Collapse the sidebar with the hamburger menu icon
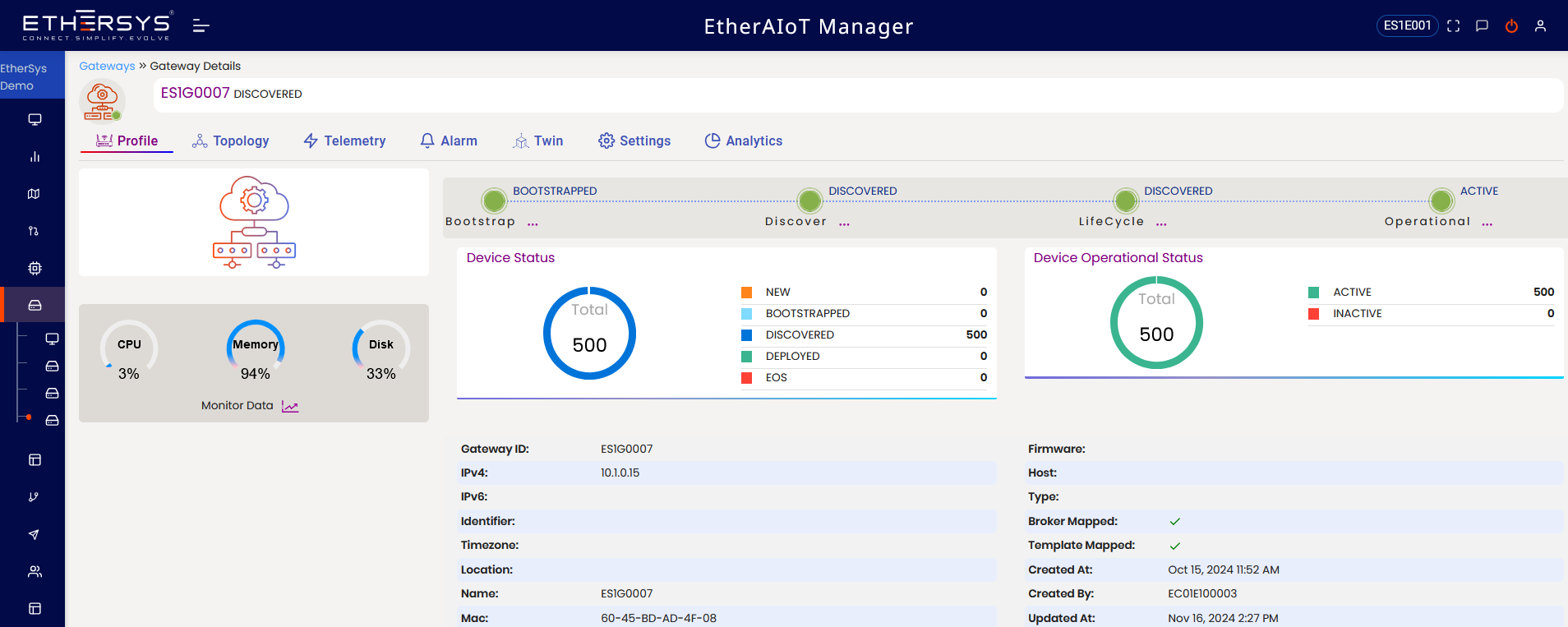Screen dimensions: 1568x627 point(201,26)
